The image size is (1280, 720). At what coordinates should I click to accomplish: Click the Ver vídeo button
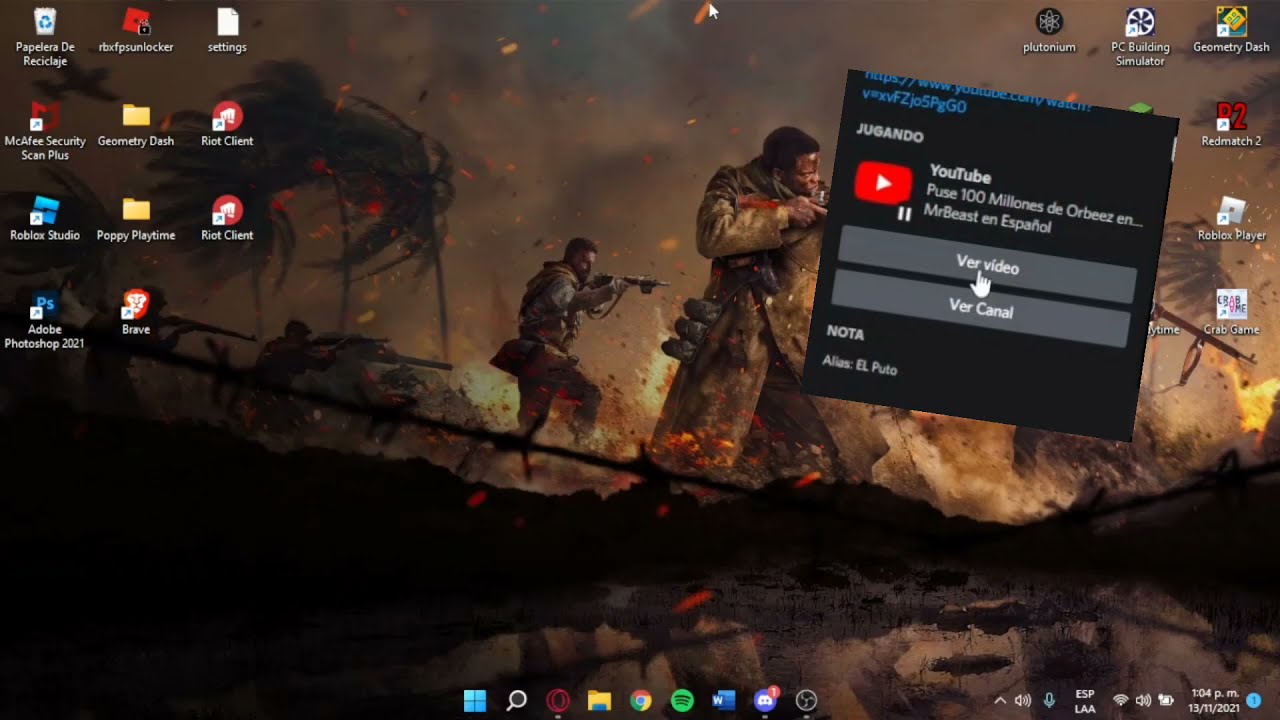click(x=987, y=266)
